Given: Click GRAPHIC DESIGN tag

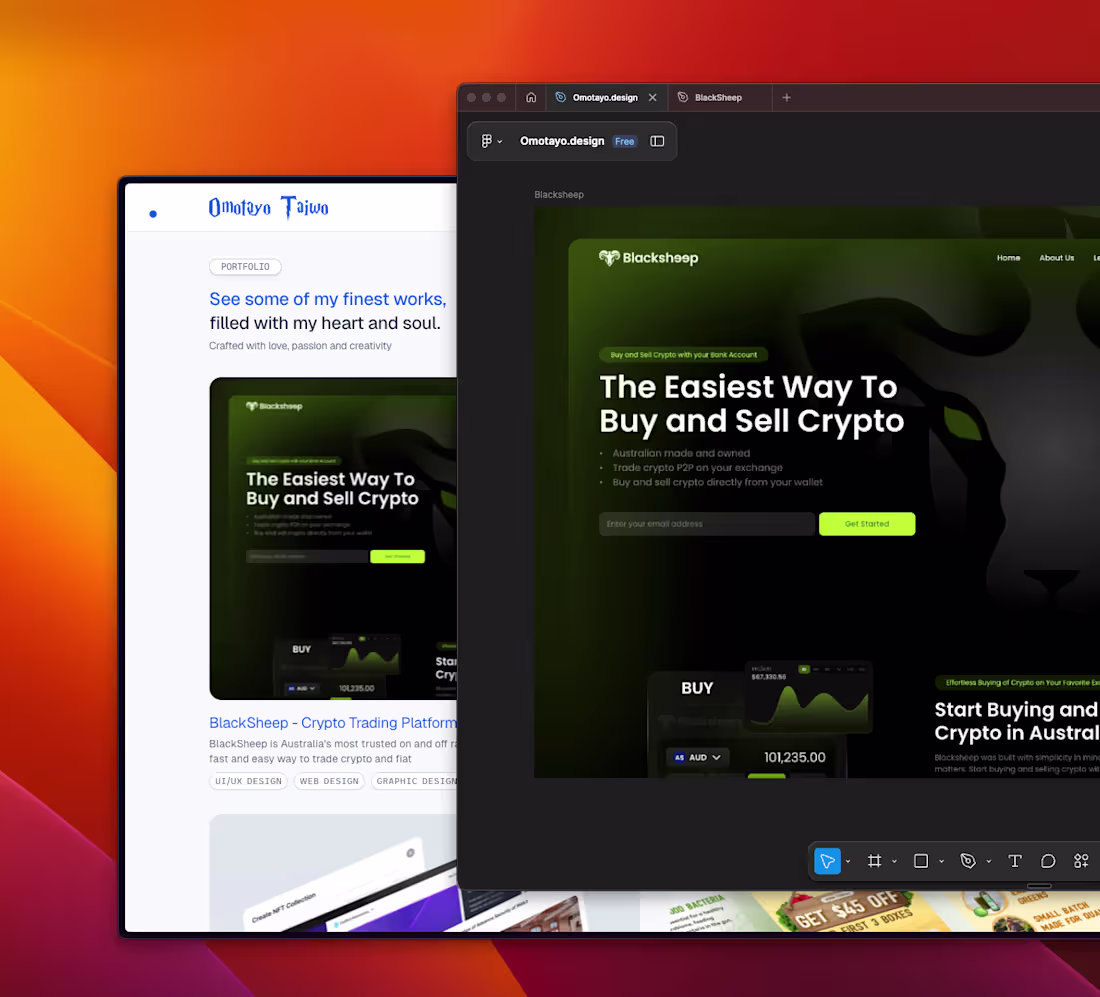Looking at the screenshot, I should tap(415, 781).
